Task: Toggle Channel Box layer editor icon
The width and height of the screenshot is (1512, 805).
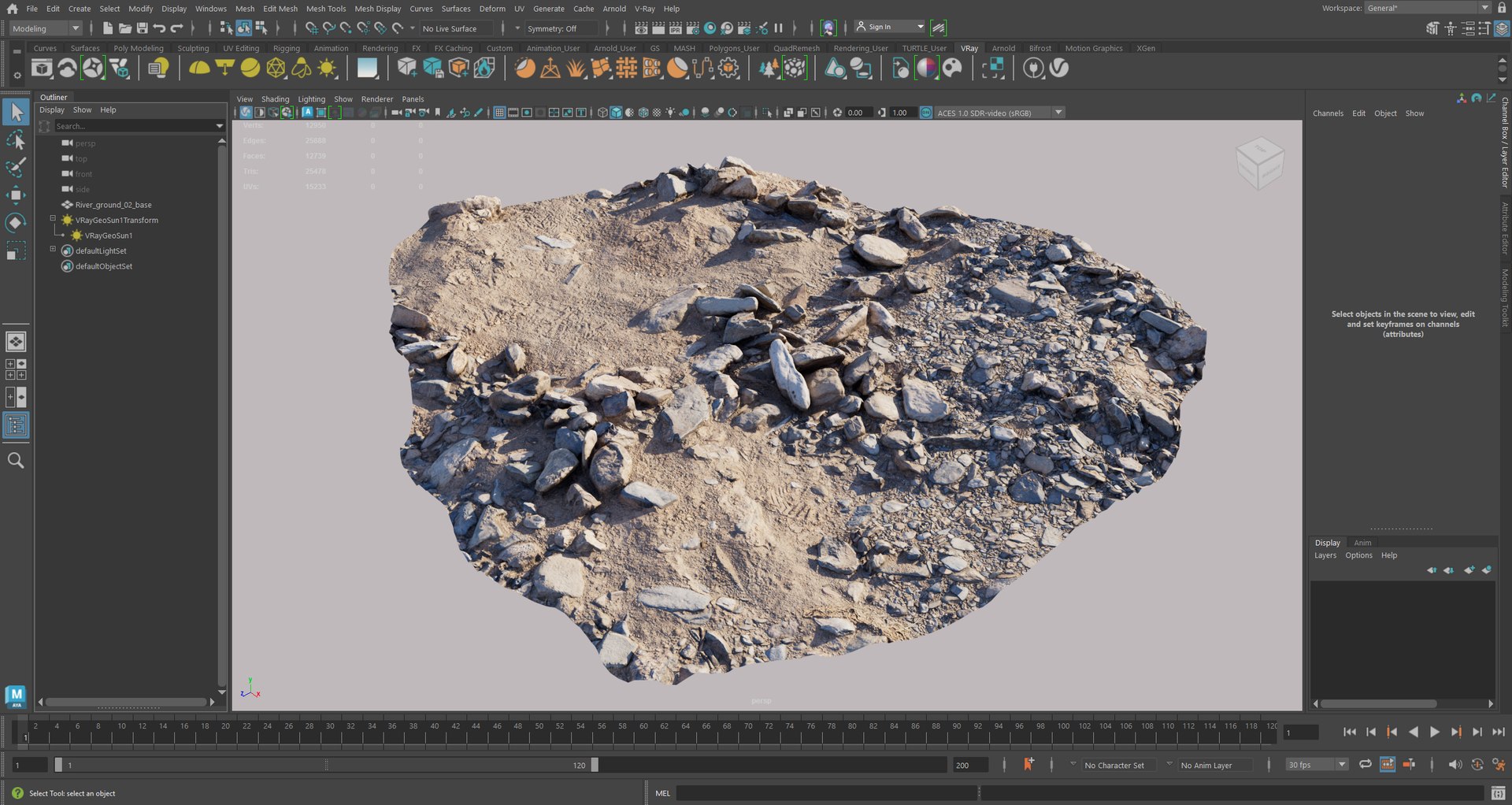Action: click(1502, 28)
